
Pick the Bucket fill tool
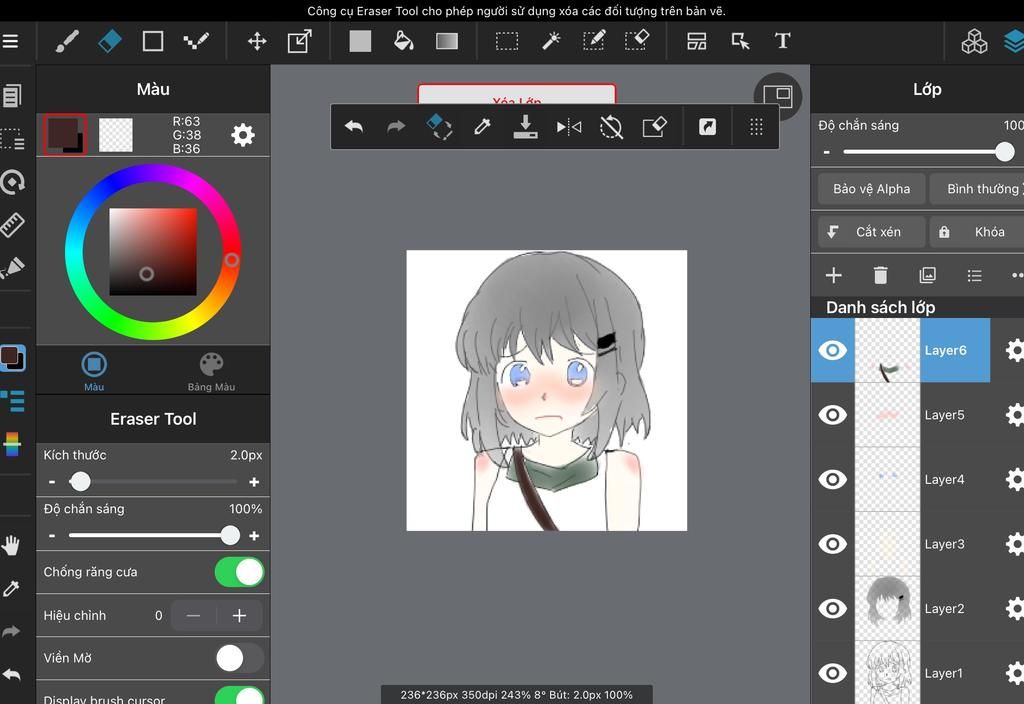tap(404, 41)
